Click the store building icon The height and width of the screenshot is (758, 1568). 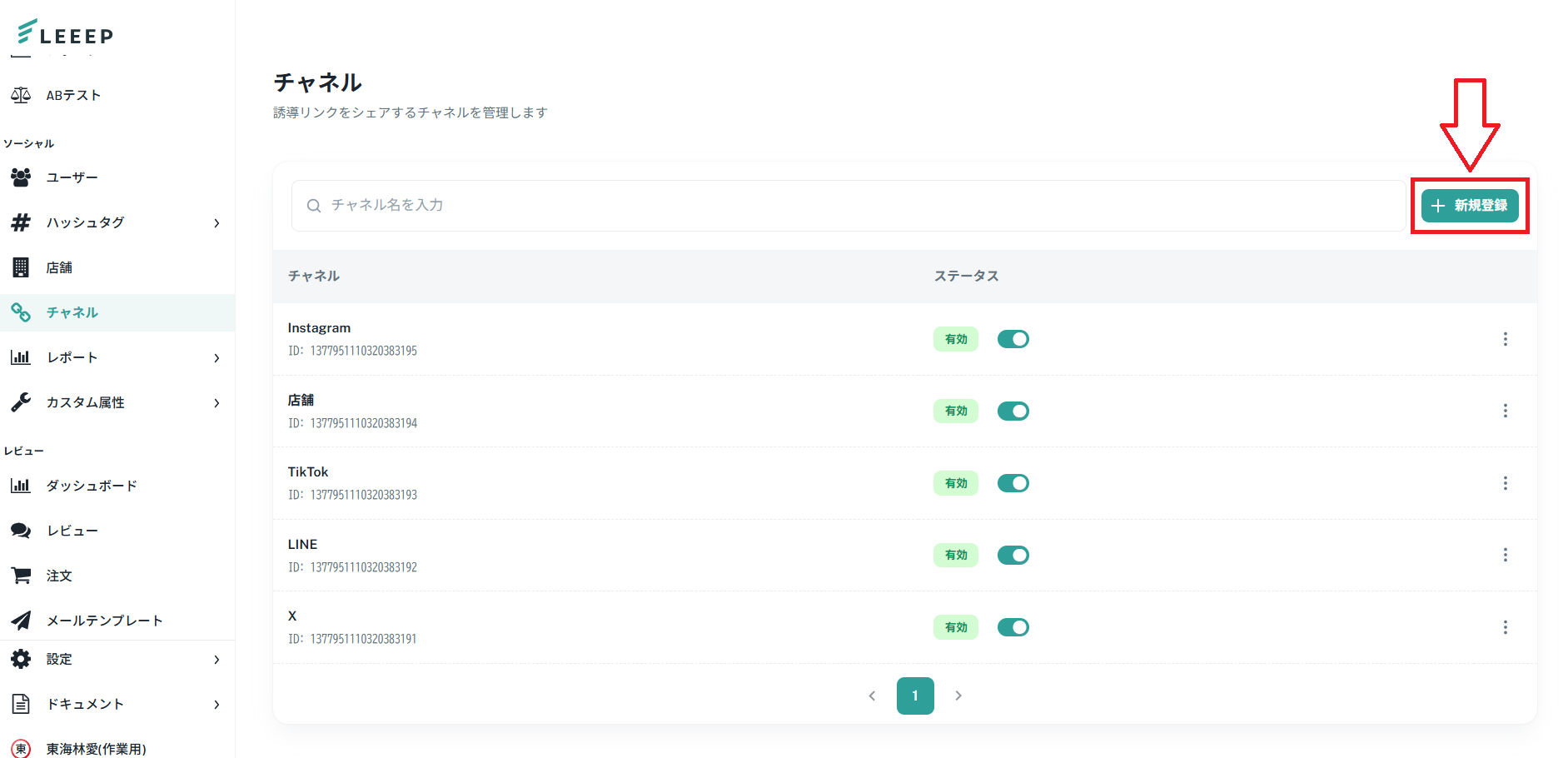[x=21, y=267]
